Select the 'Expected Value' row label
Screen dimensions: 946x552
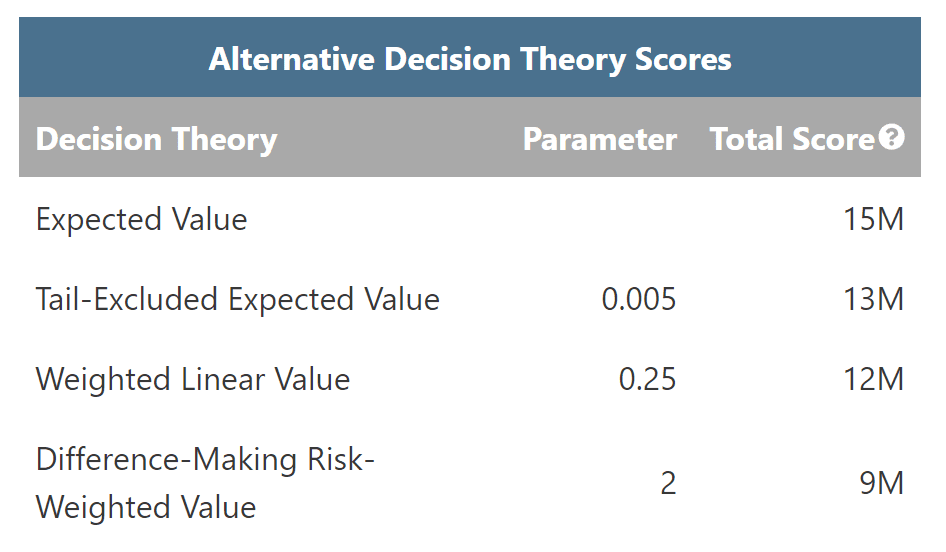click(x=141, y=219)
